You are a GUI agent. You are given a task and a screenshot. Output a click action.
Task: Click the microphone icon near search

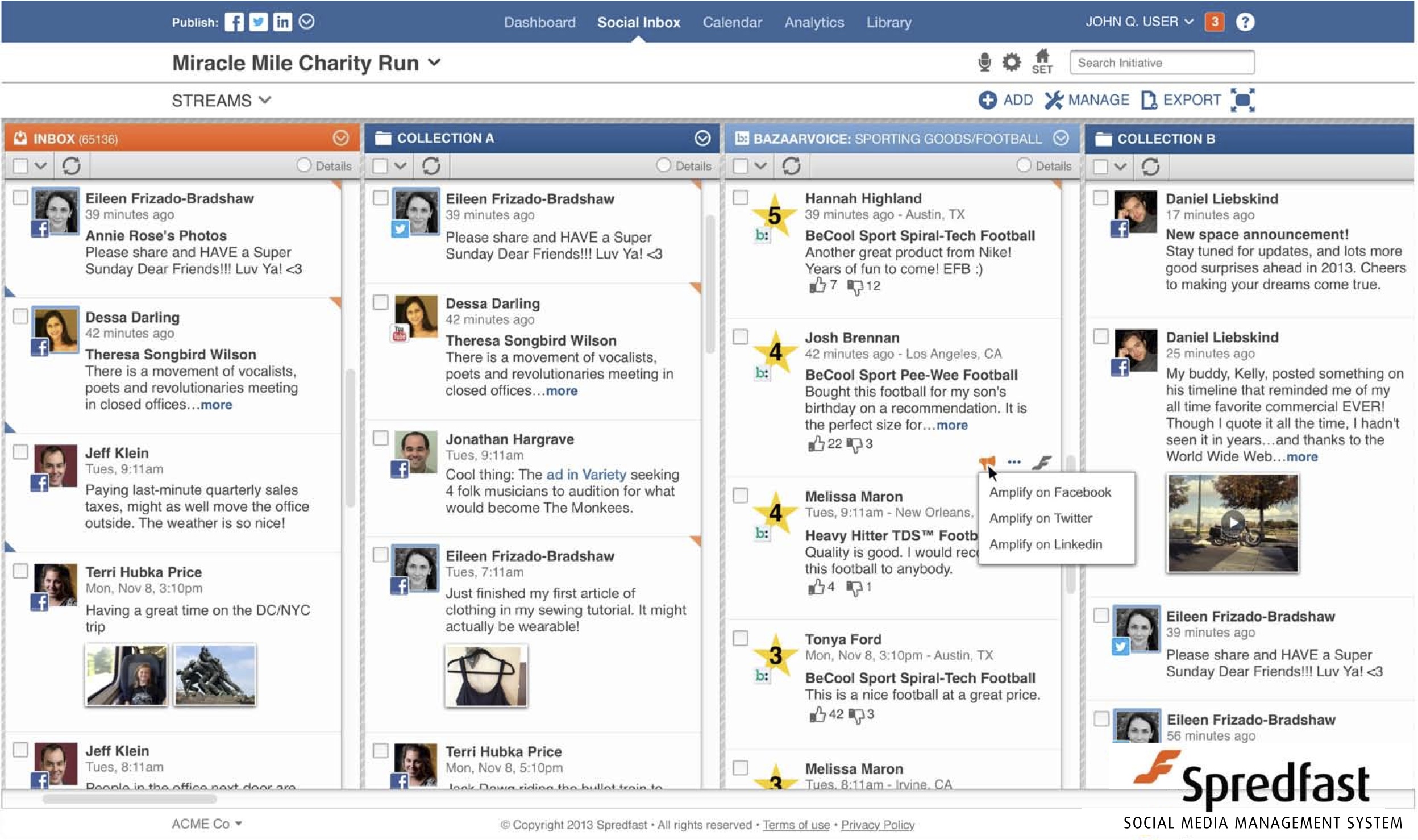click(984, 62)
